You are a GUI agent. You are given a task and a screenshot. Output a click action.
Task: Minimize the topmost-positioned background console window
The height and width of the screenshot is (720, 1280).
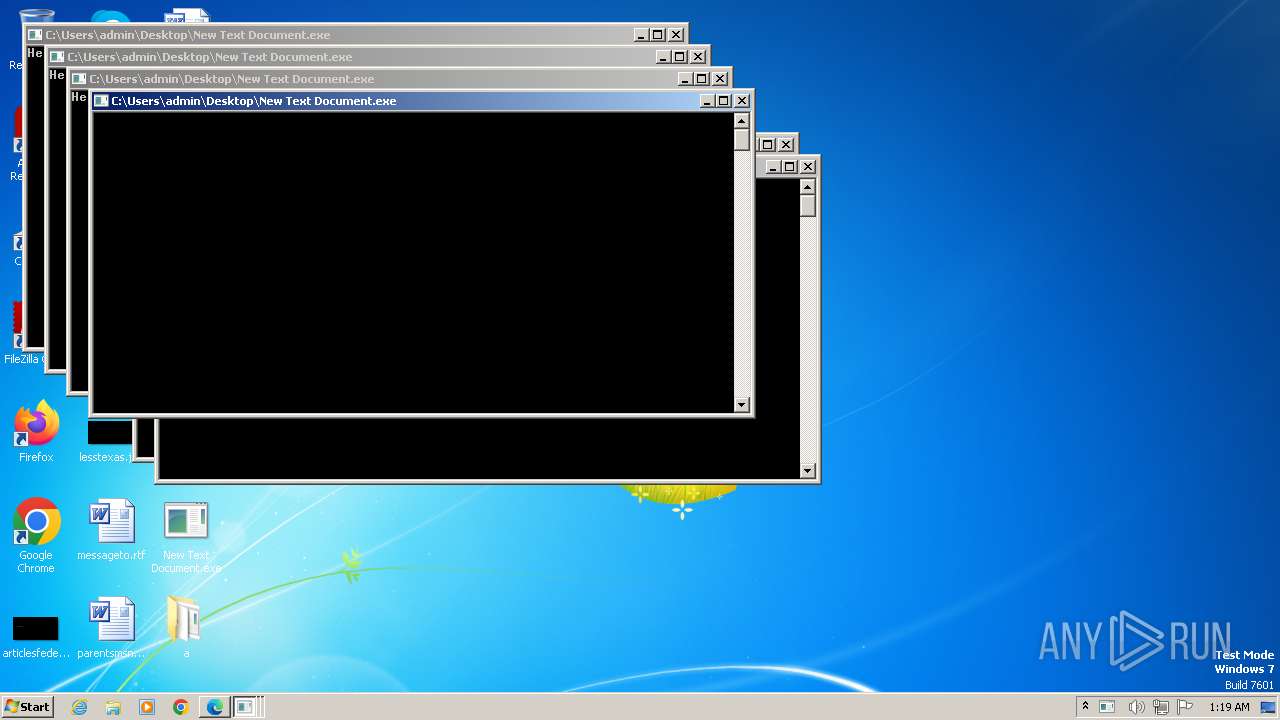click(x=641, y=35)
